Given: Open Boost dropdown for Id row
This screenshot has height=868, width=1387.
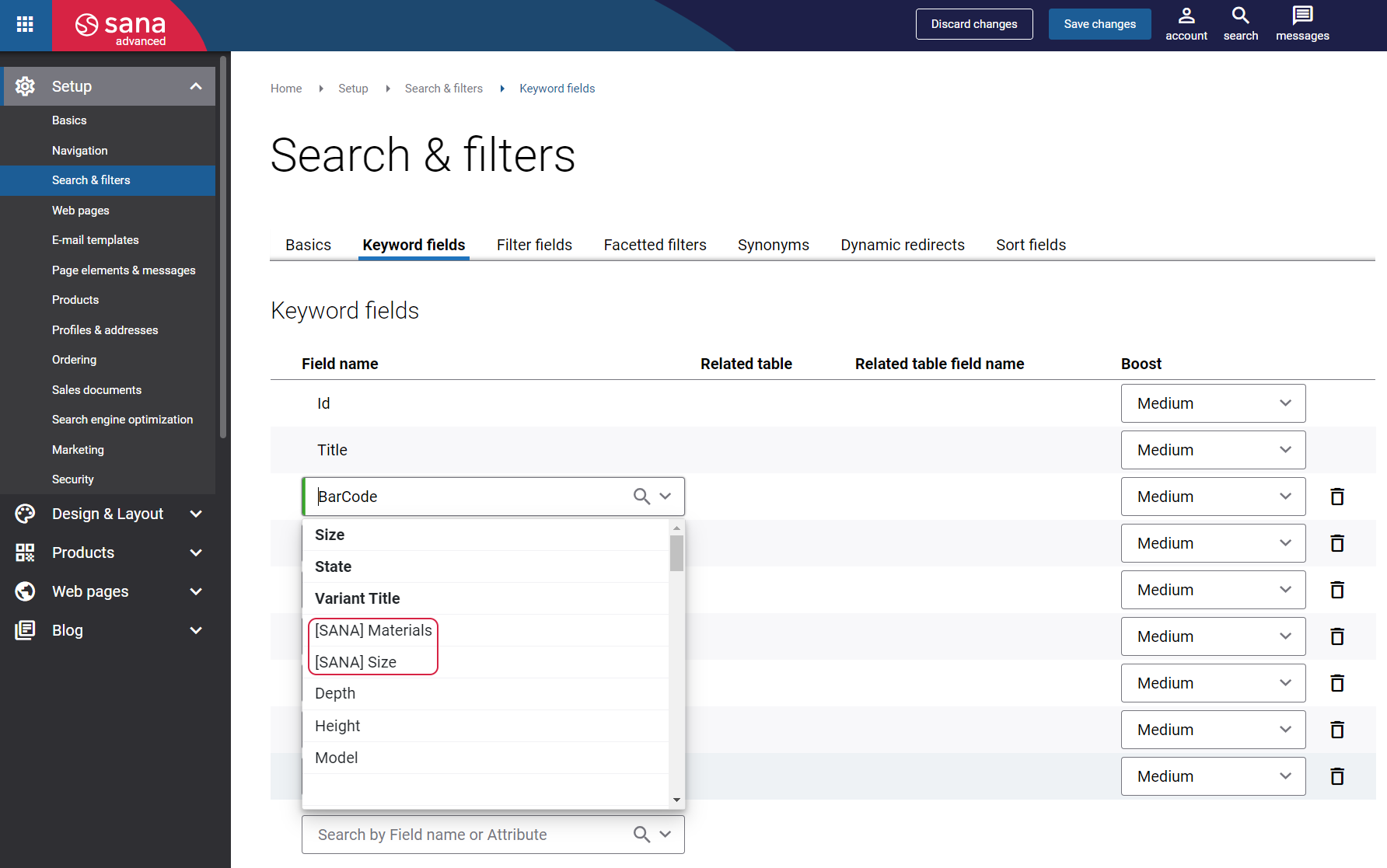Looking at the screenshot, I should coord(1213,403).
